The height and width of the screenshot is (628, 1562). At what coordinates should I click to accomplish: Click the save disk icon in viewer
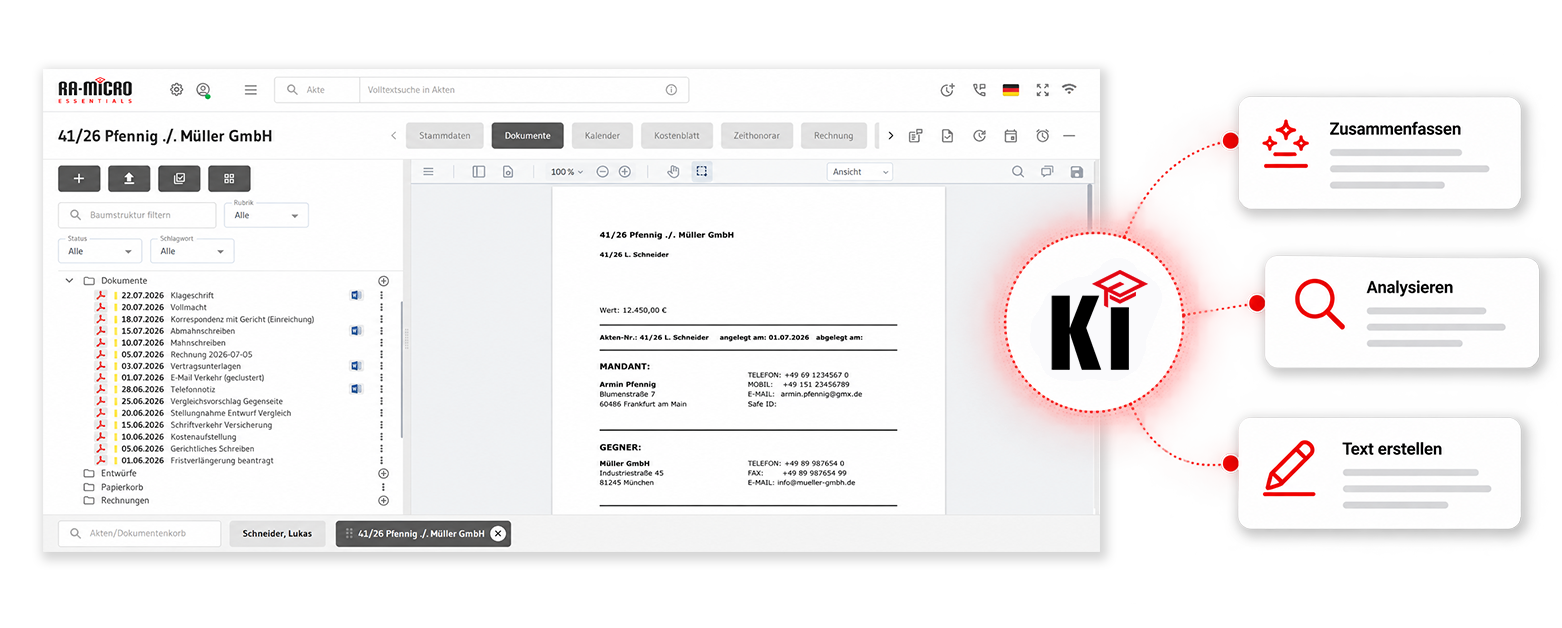point(1076,172)
